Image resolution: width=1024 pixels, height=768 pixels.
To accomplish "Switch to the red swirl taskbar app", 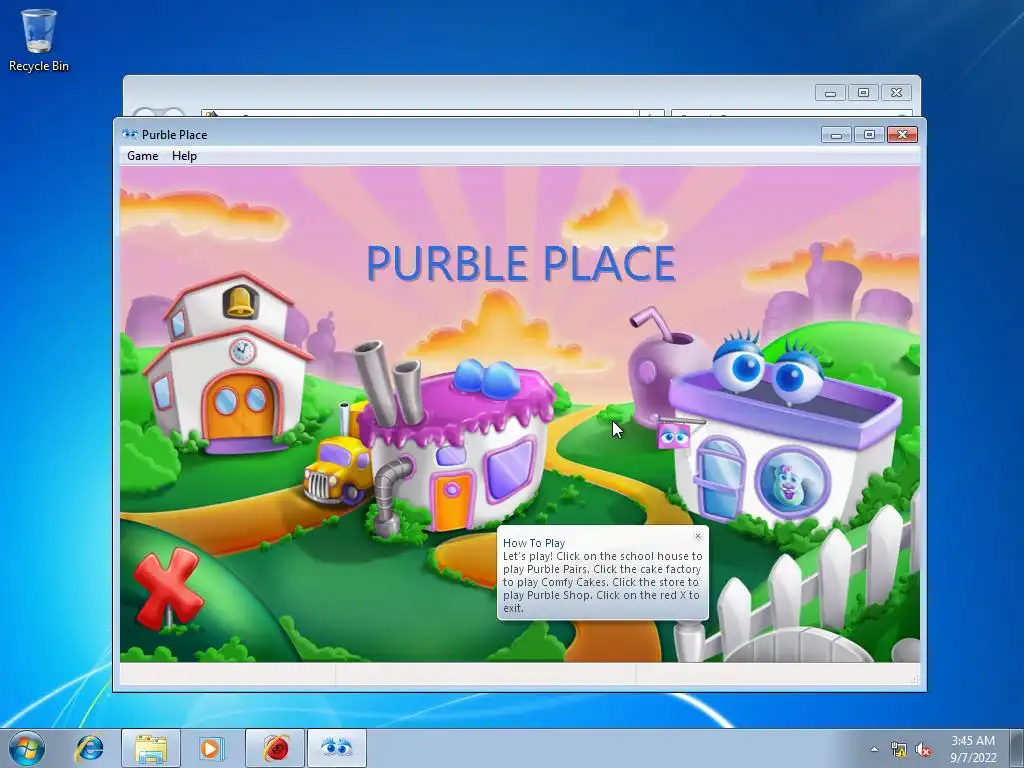I will [x=275, y=748].
